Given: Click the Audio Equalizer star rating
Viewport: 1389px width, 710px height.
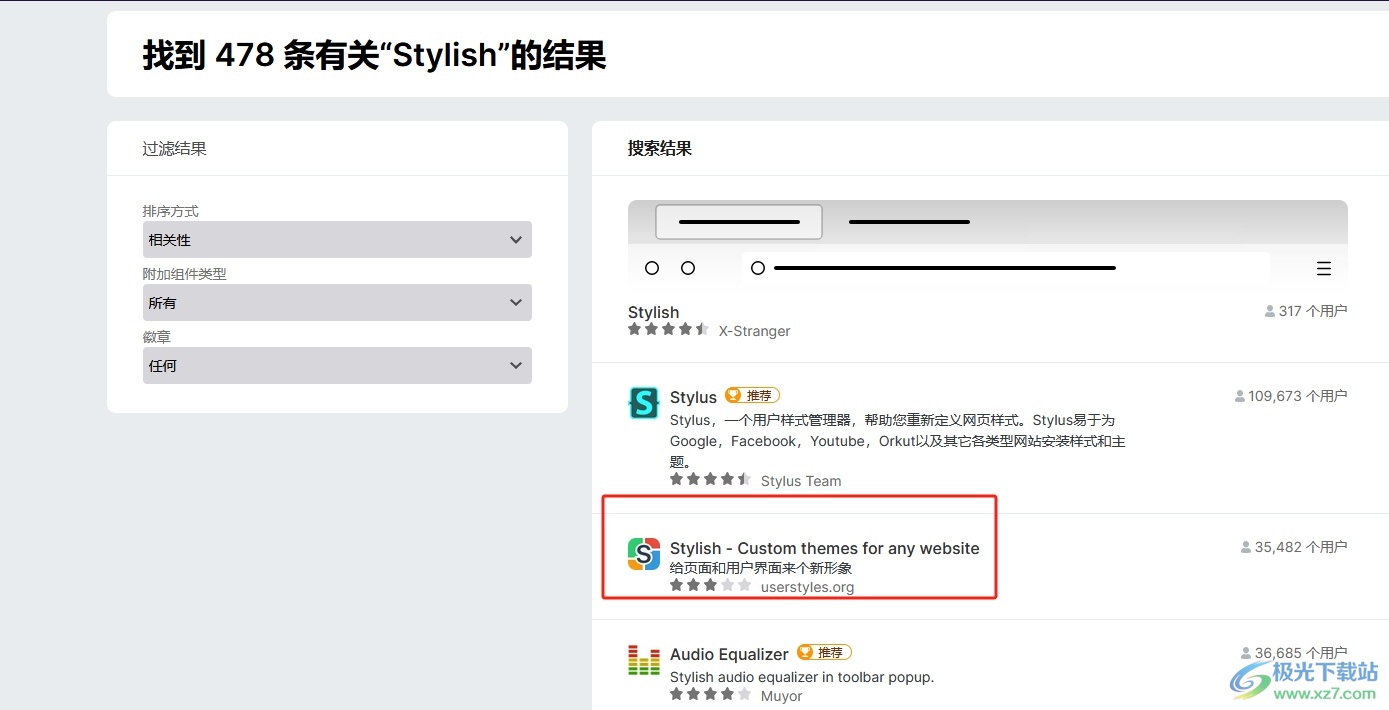Looking at the screenshot, I should click(x=711, y=695).
